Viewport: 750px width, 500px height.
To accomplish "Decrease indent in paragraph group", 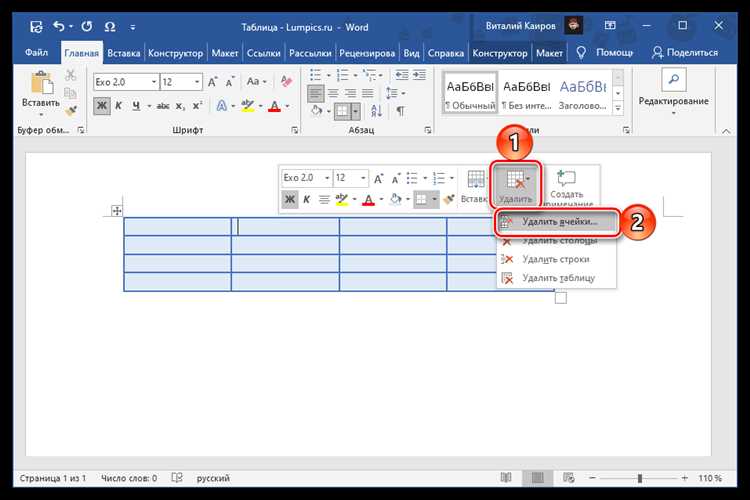I will (x=402, y=75).
